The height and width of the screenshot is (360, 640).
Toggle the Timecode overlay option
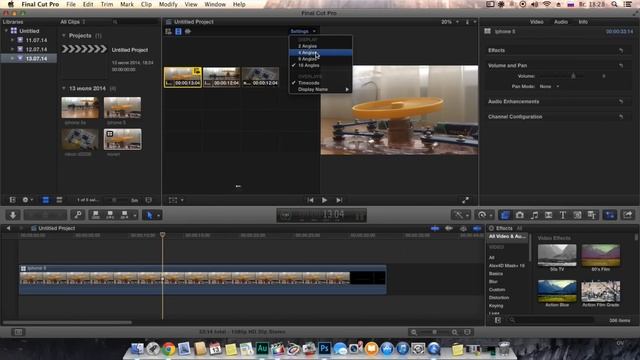pos(321,83)
